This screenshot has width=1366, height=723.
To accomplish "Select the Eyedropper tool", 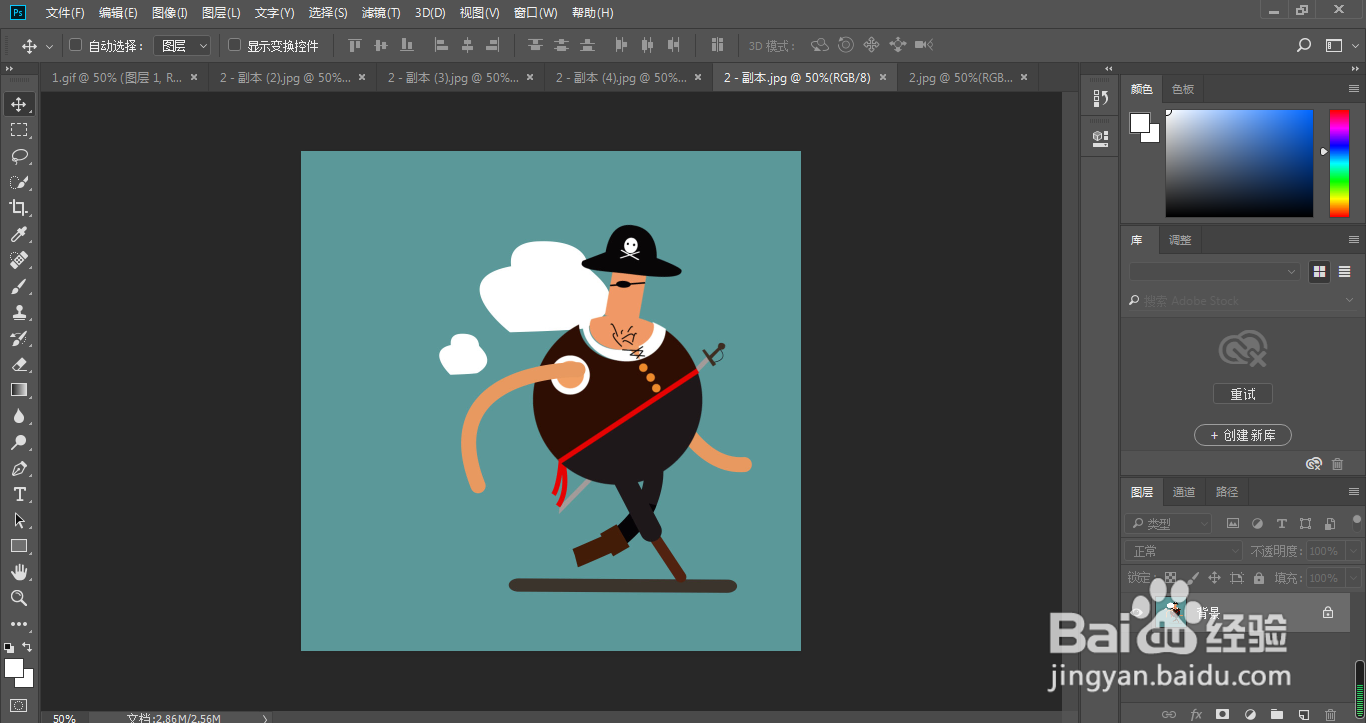I will pos(19,234).
